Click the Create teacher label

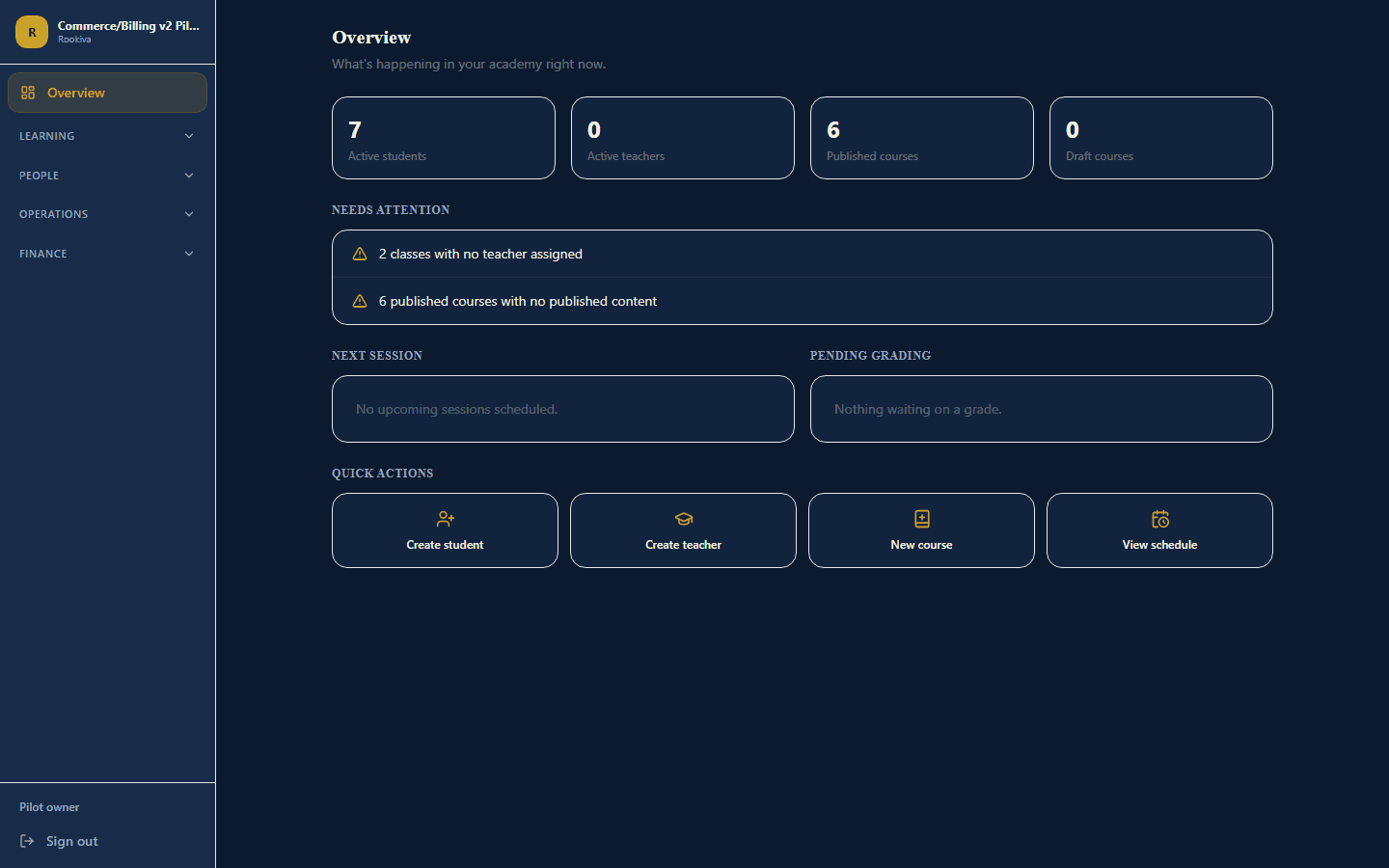point(683,545)
